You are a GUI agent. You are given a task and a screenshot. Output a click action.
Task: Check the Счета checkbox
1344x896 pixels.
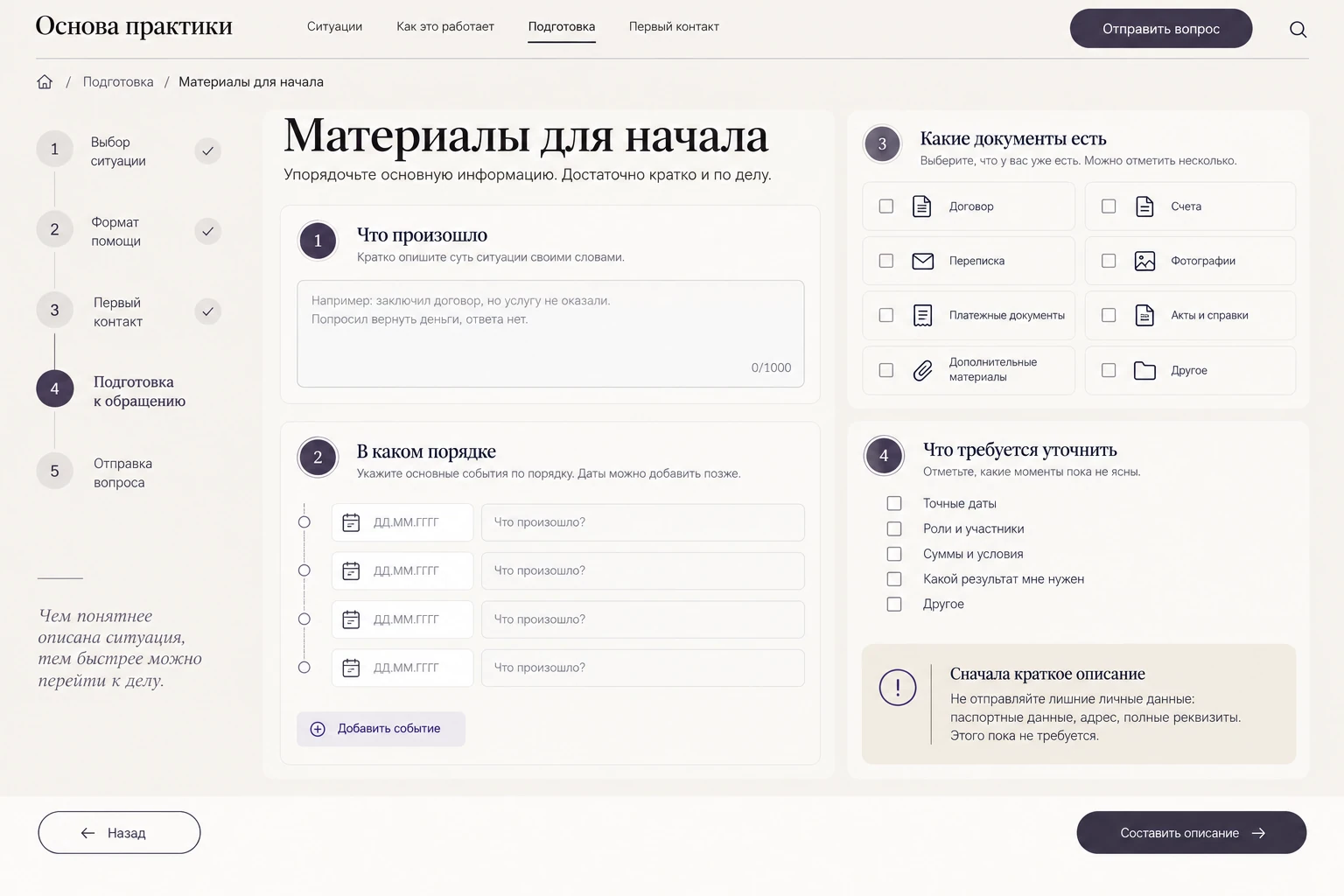click(1109, 206)
